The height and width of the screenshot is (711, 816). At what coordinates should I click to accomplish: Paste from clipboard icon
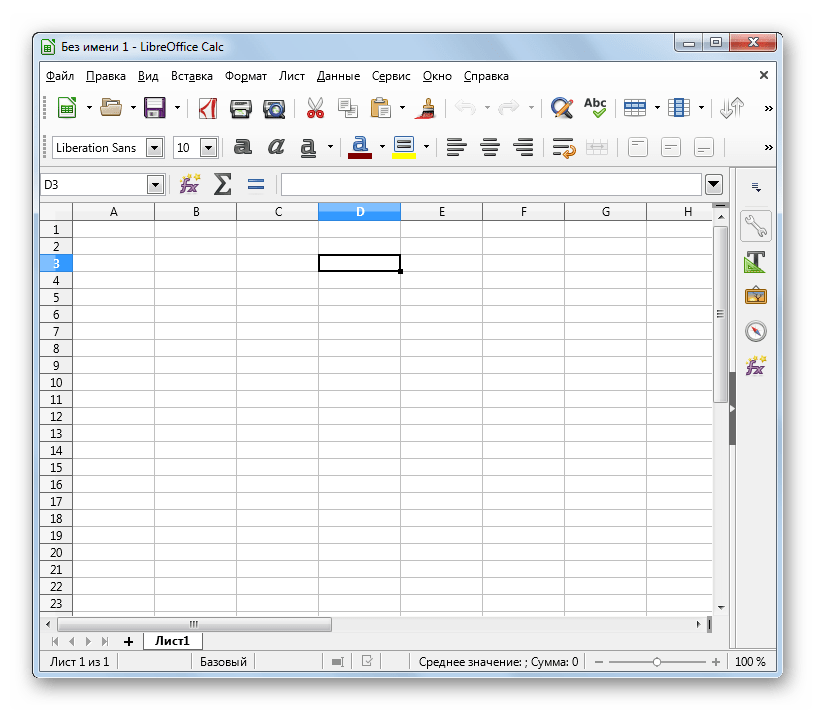pyautogui.click(x=380, y=108)
